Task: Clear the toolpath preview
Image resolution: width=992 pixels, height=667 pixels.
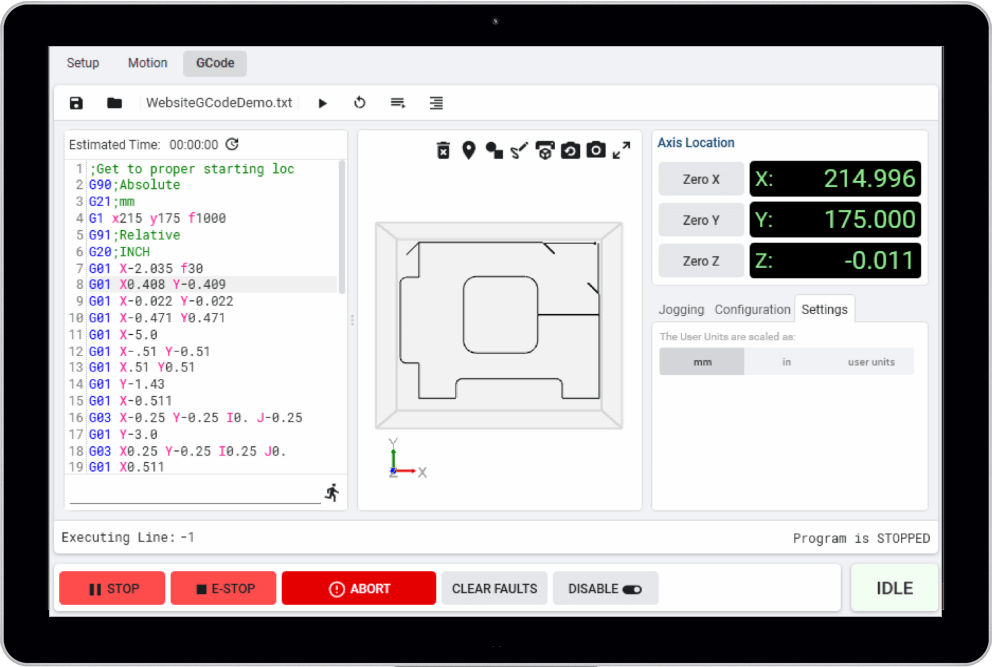Action: tap(443, 150)
